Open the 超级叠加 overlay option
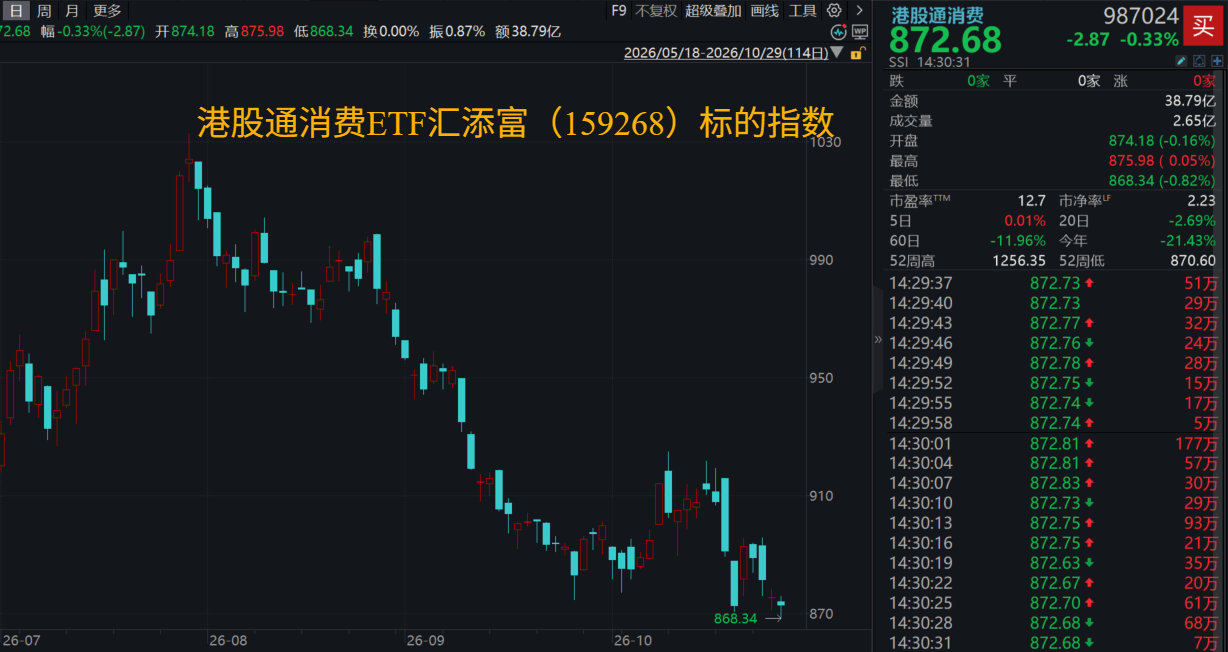Screen dimensions: 1228x652 713,11
